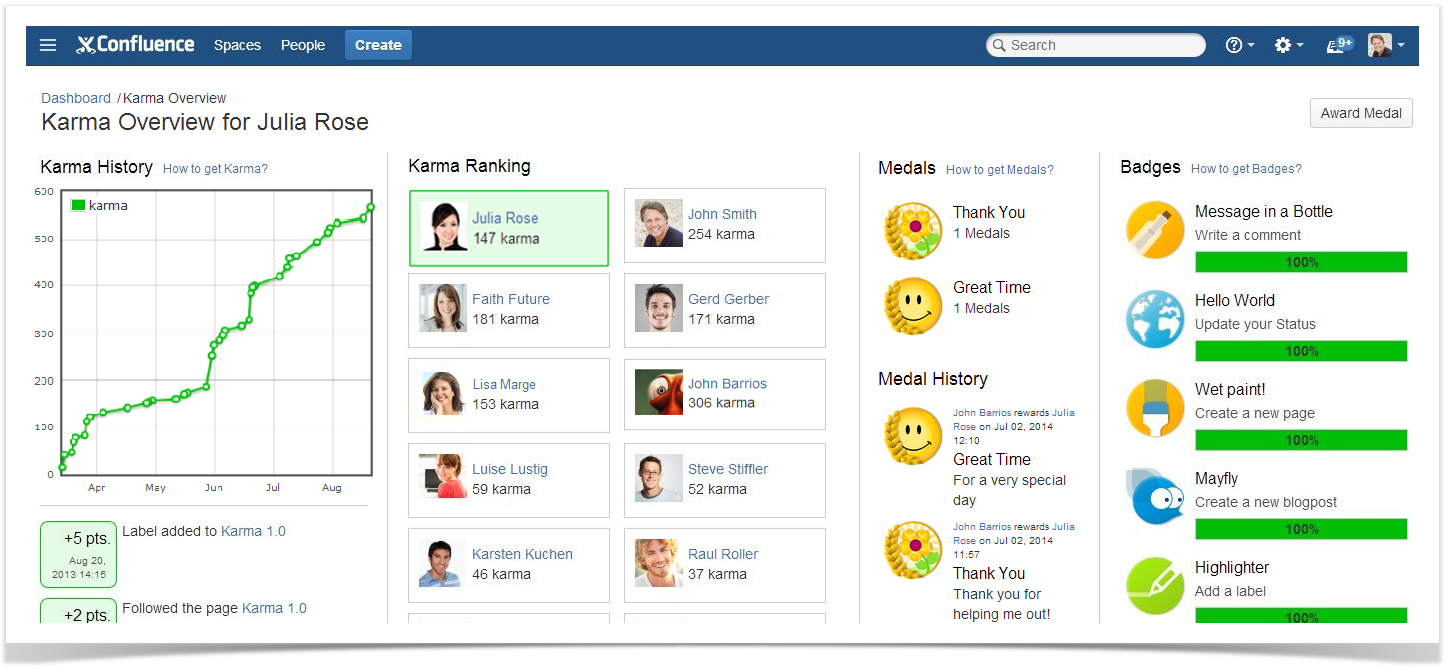The image size is (1453, 672).
Task: Click the Mayfly badge icon
Action: point(1155,497)
